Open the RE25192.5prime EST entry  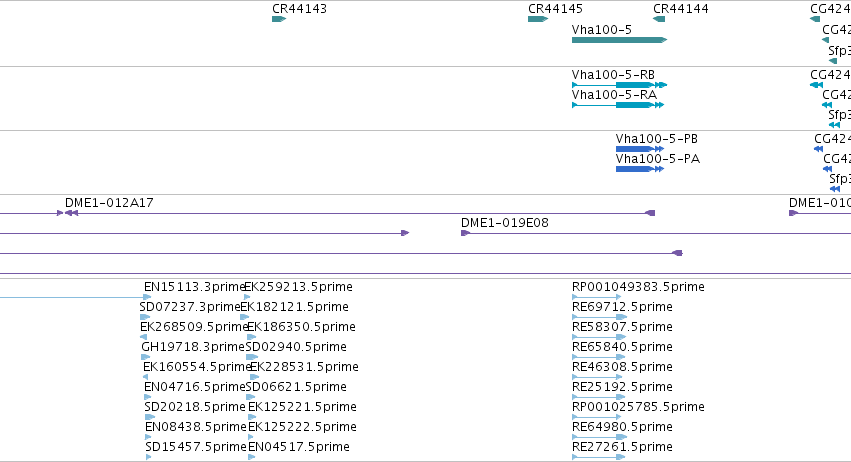[622, 387]
